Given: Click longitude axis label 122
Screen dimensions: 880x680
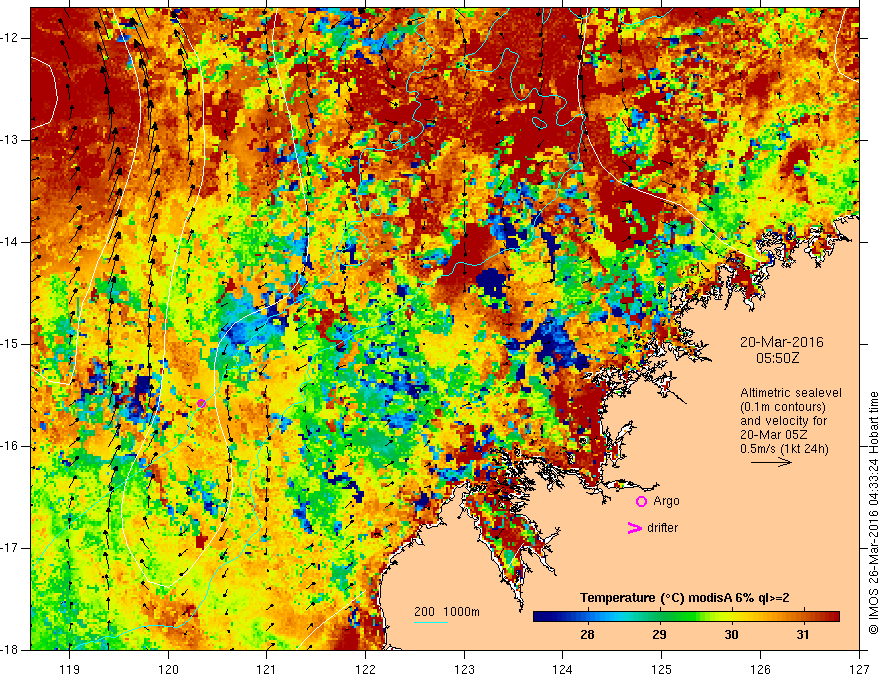Looking at the screenshot, I should click(x=365, y=669).
